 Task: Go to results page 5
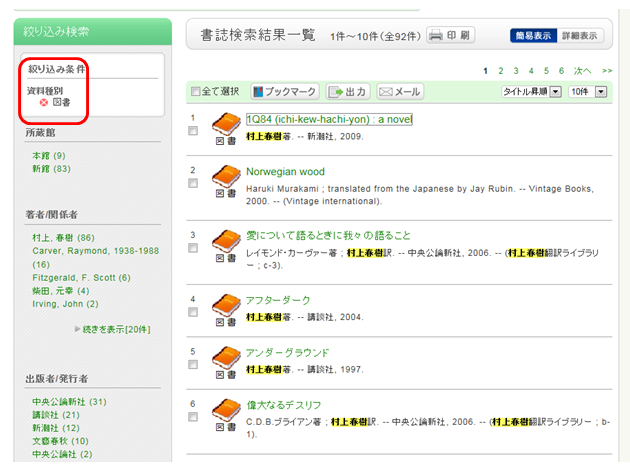pos(546,71)
